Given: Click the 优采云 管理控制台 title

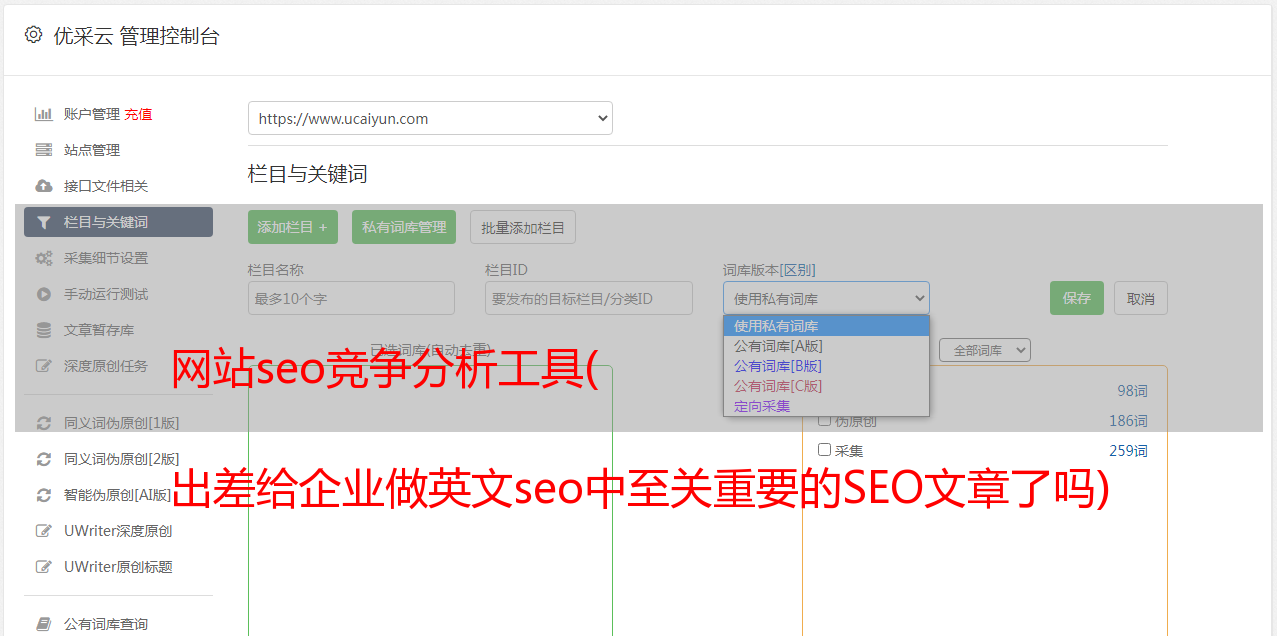Looking at the screenshot, I should (x=136, y=36).
